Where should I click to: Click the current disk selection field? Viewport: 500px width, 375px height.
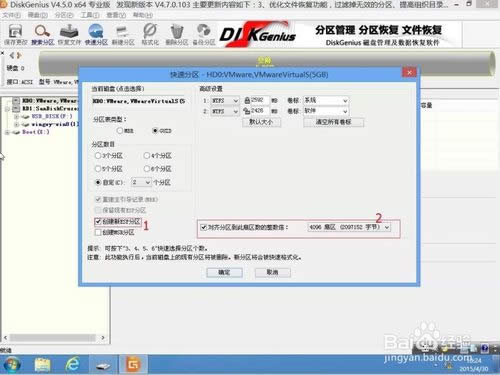point(139,101)
